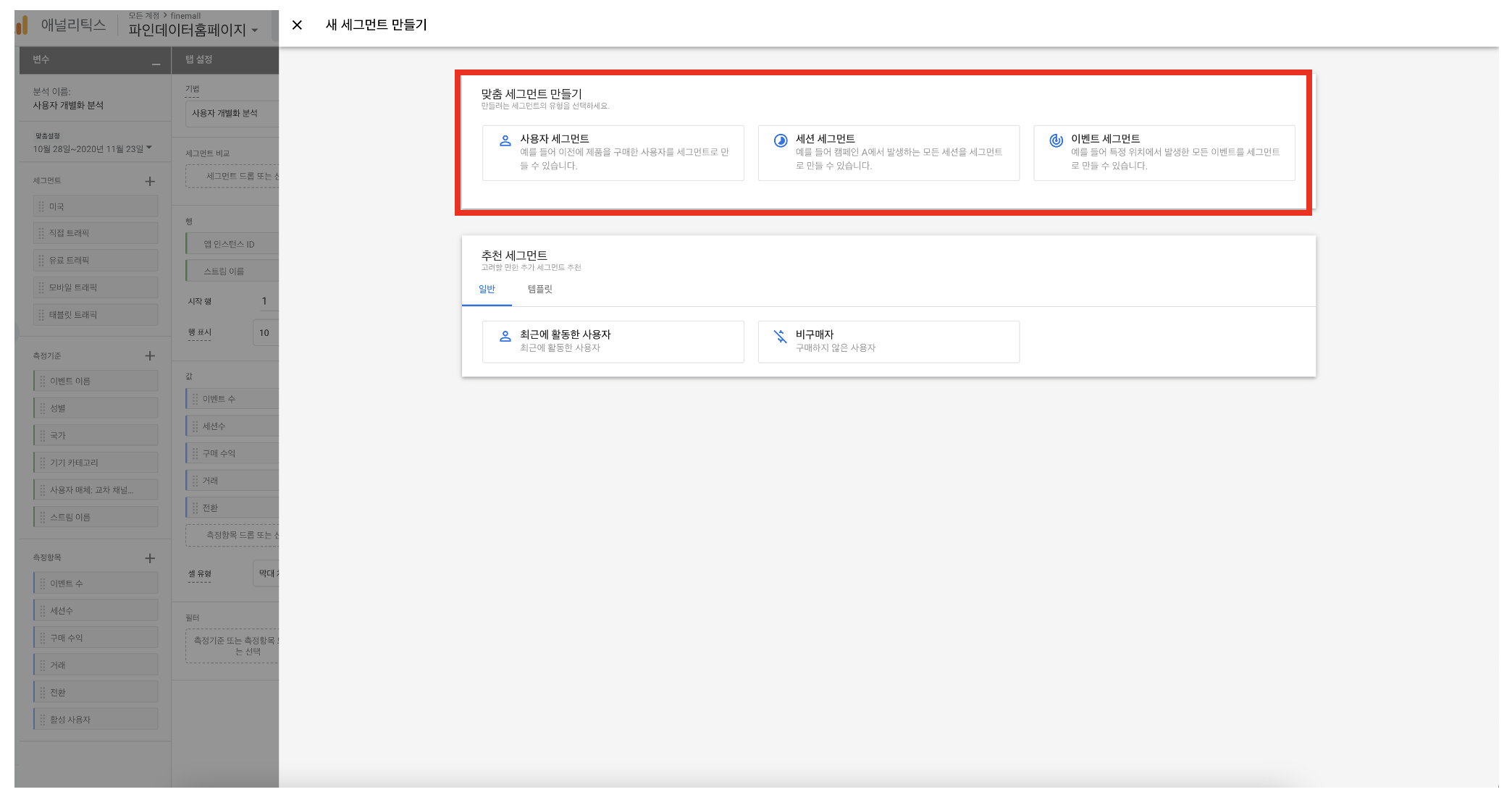The width and height of the screenshot is (1512, 805).
Task: Click the 최근에 활동한 사용자 person icon
Action: [x=505, y=337]
